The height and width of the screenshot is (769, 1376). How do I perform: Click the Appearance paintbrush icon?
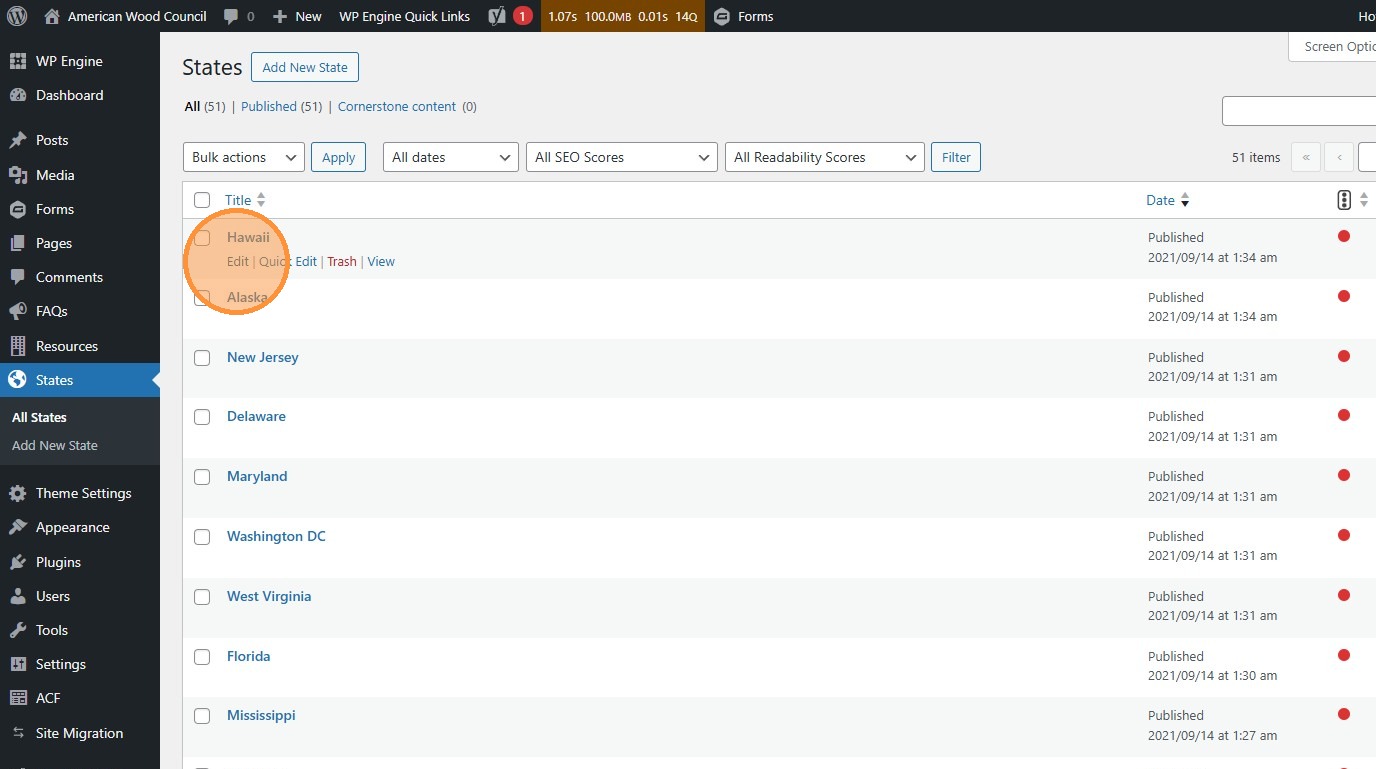pyautogui.click(x=18, y=527)
